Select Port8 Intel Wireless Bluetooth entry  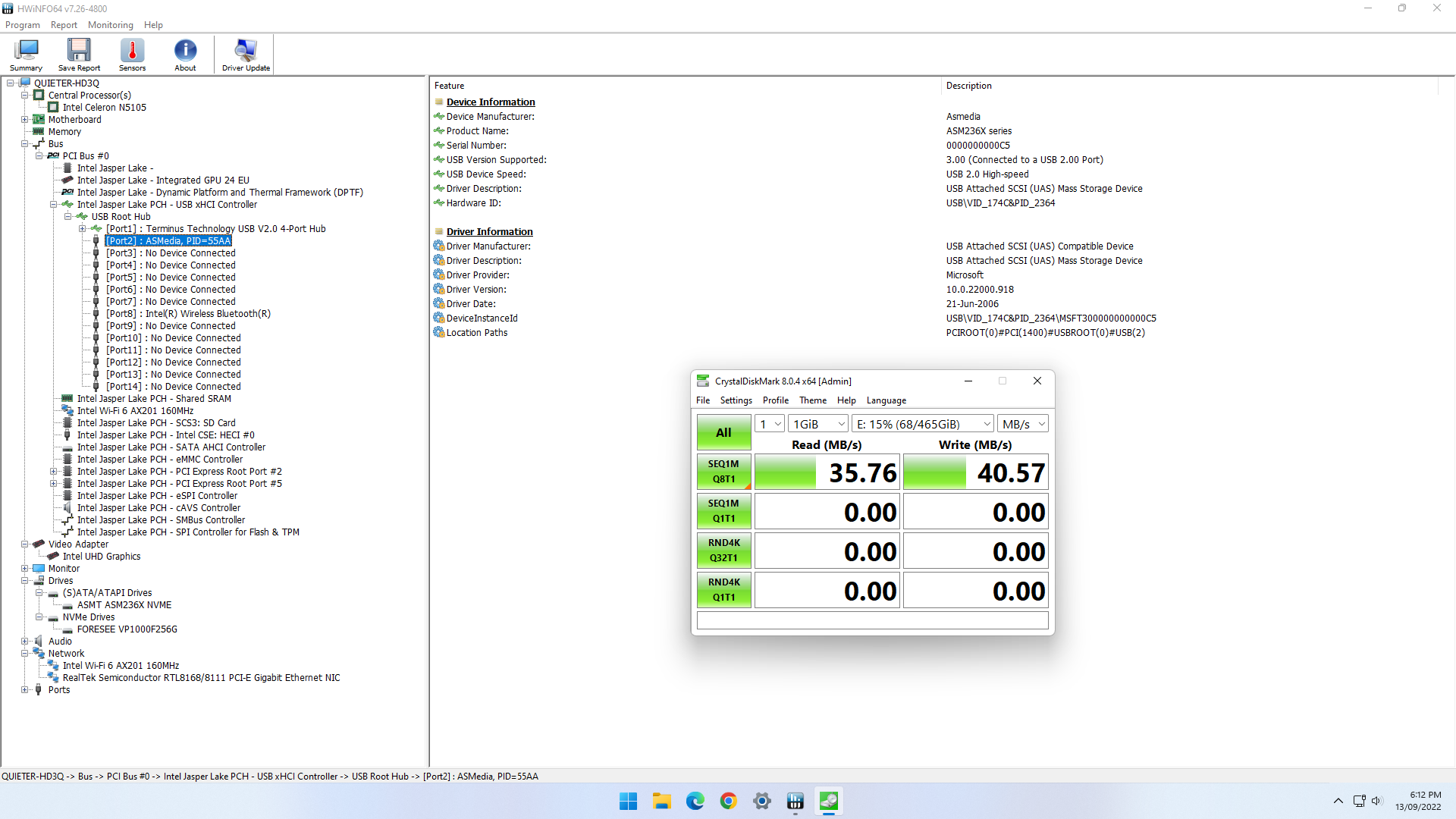188,314
